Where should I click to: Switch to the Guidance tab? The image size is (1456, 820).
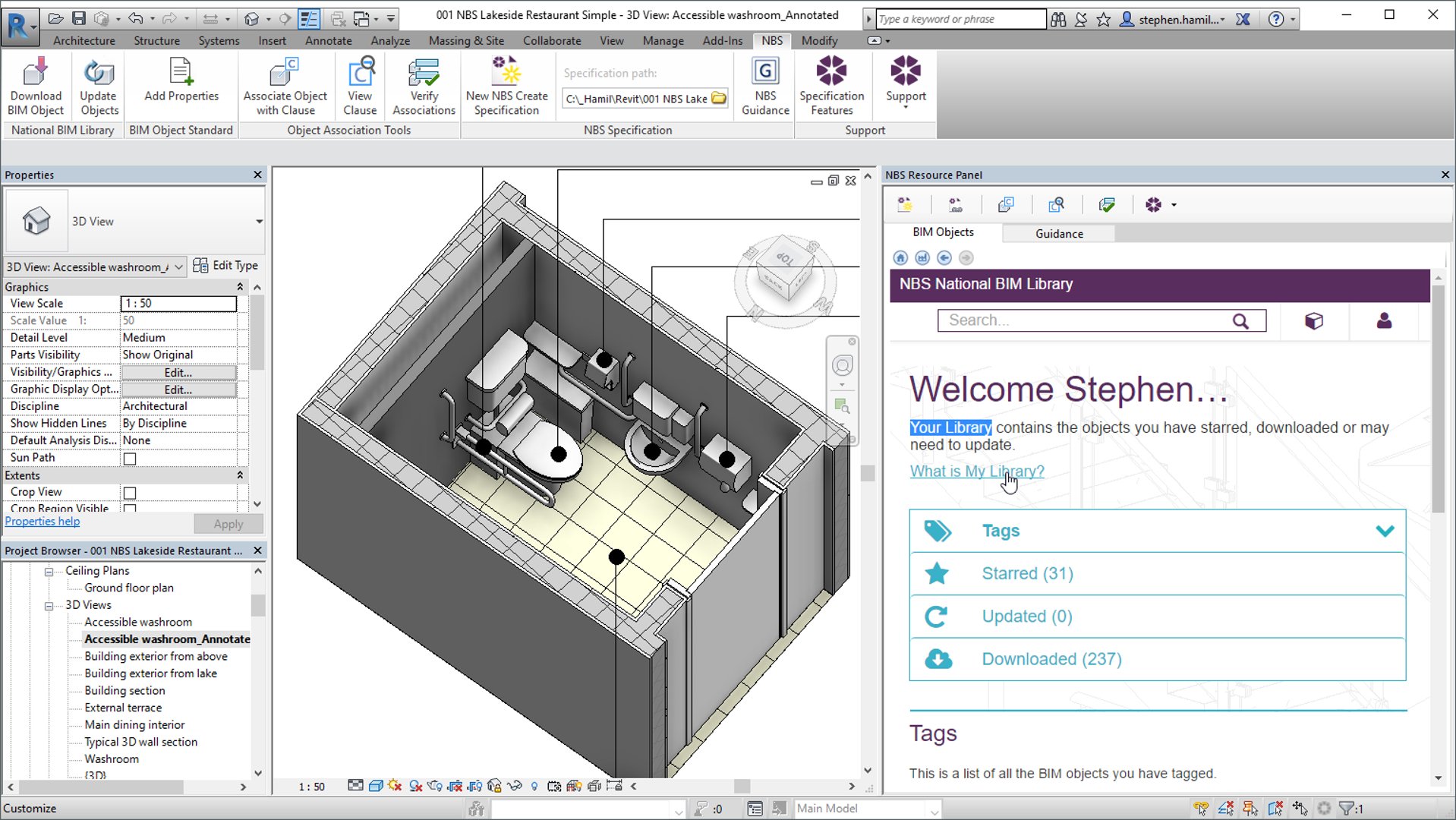point(1058,234)
